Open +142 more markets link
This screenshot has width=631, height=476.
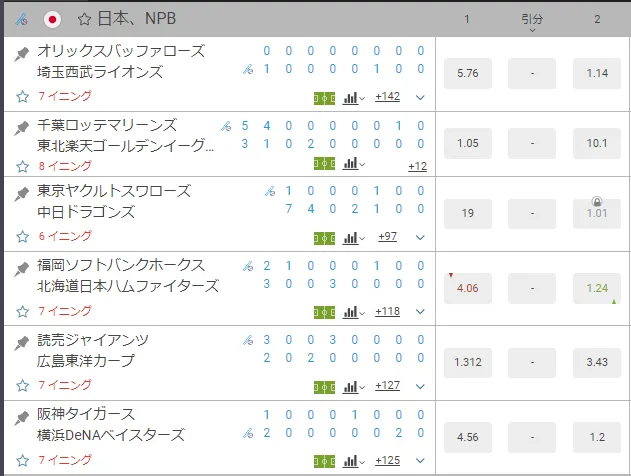tap(388, 97)
